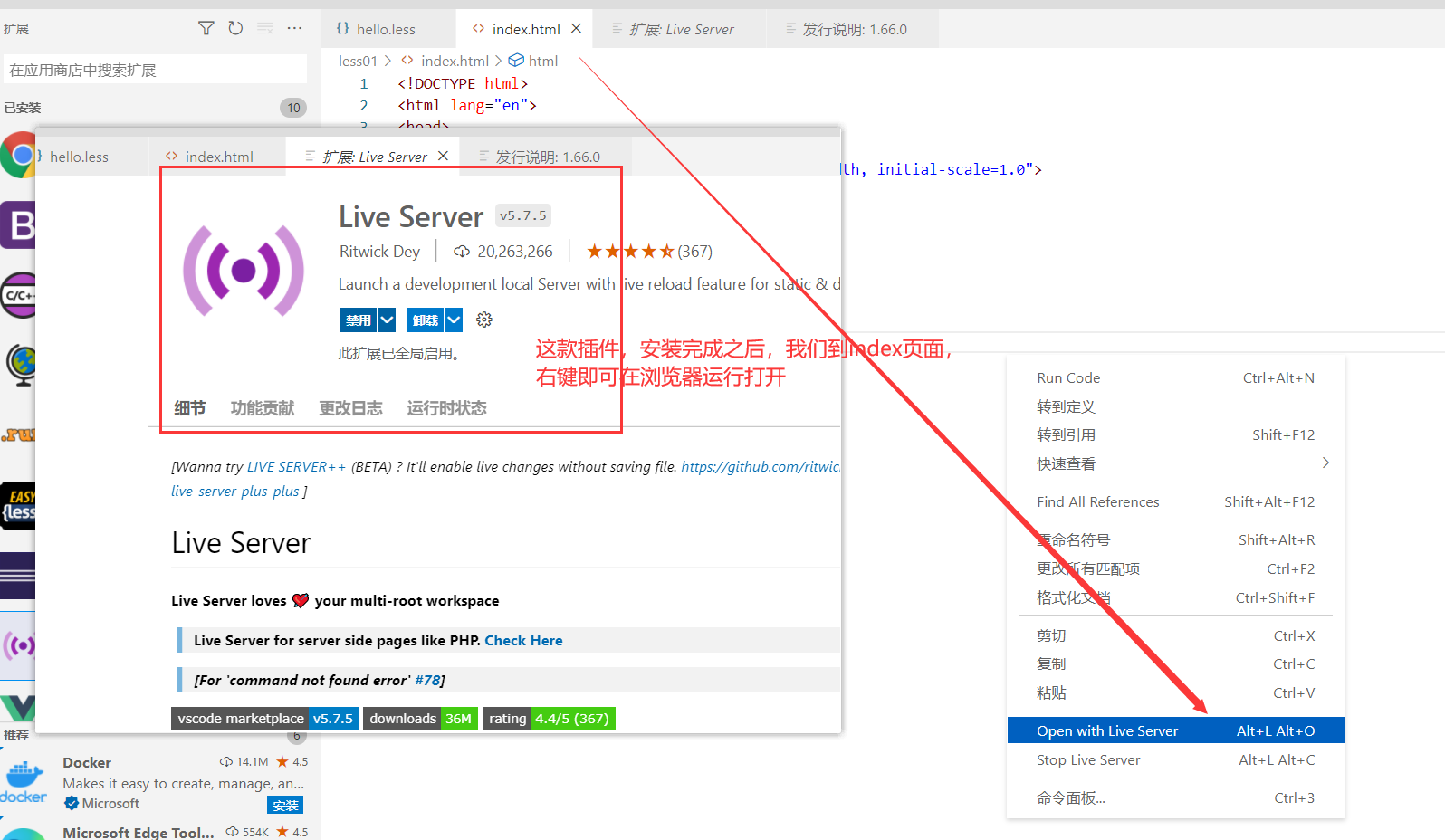Viewport: 1445px width, 840px height.
Task: Click the less01 breadcrumb folder
Action: (358, 61)
